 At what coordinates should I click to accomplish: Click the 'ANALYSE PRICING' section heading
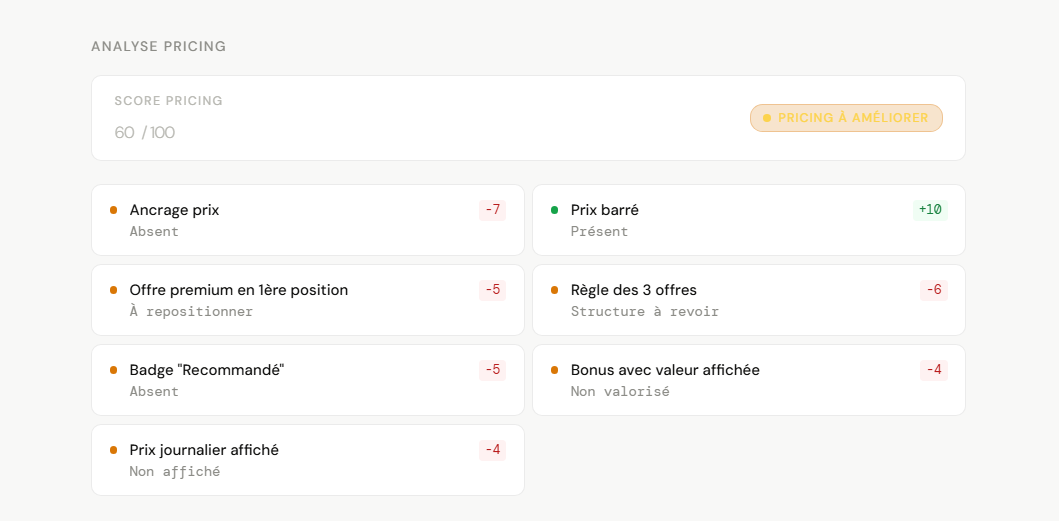point(159,47)
